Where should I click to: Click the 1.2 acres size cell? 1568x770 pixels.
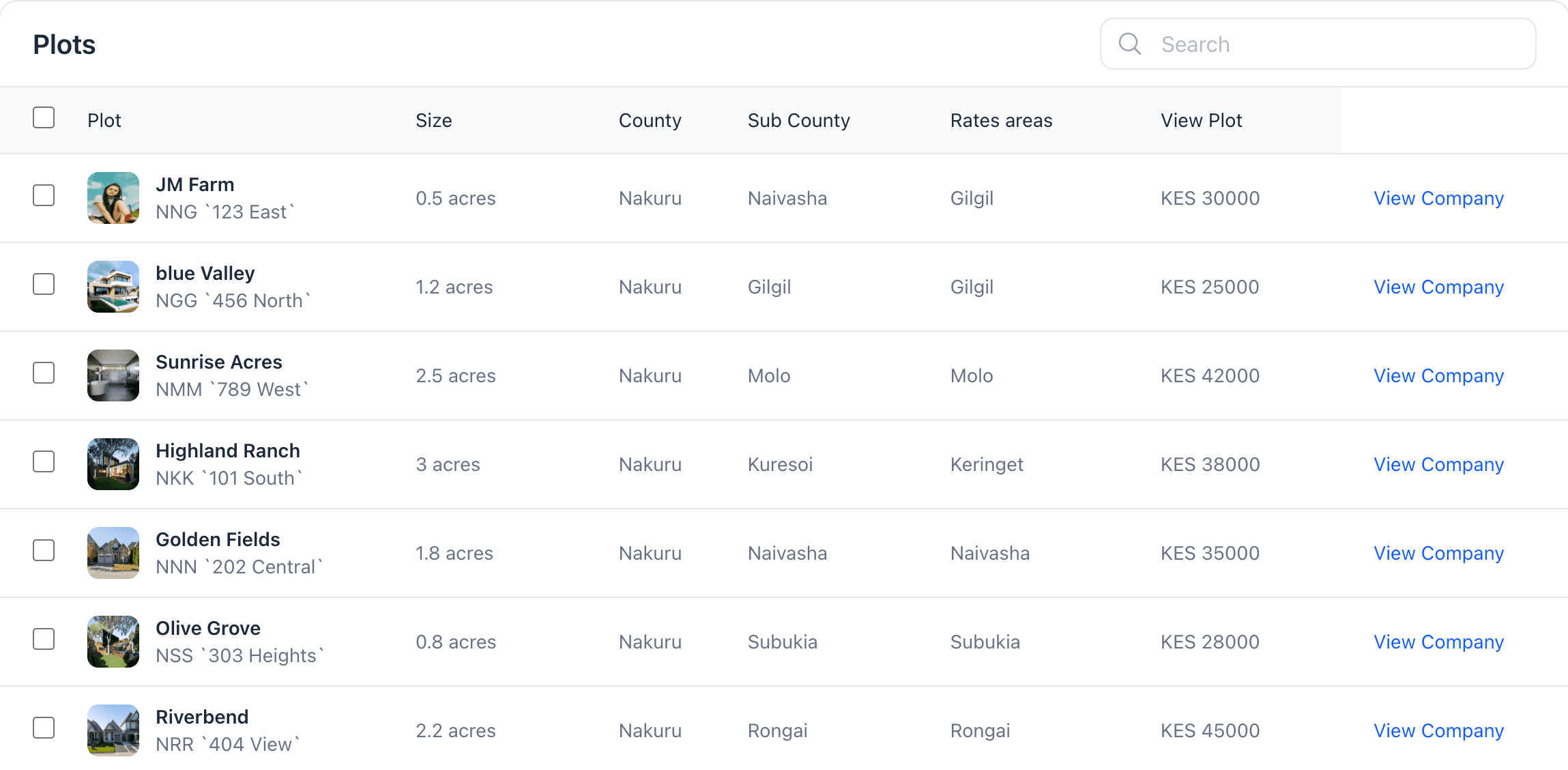454,287
